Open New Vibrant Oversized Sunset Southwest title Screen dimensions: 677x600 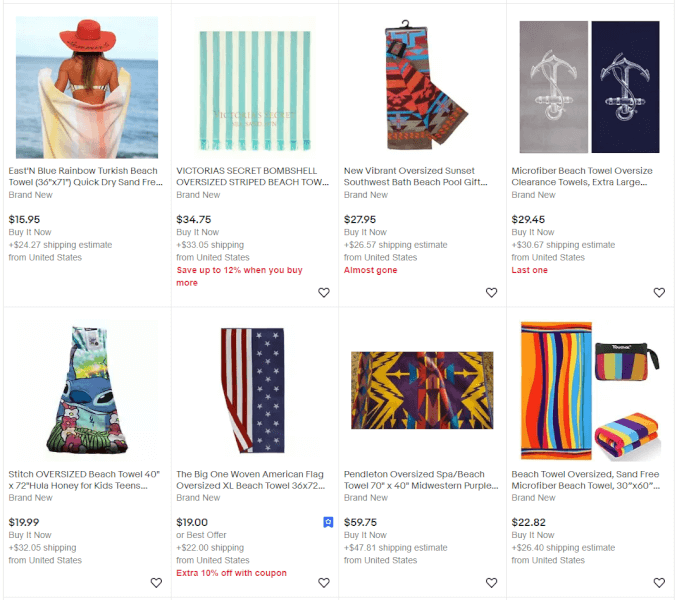pos(416,177)
